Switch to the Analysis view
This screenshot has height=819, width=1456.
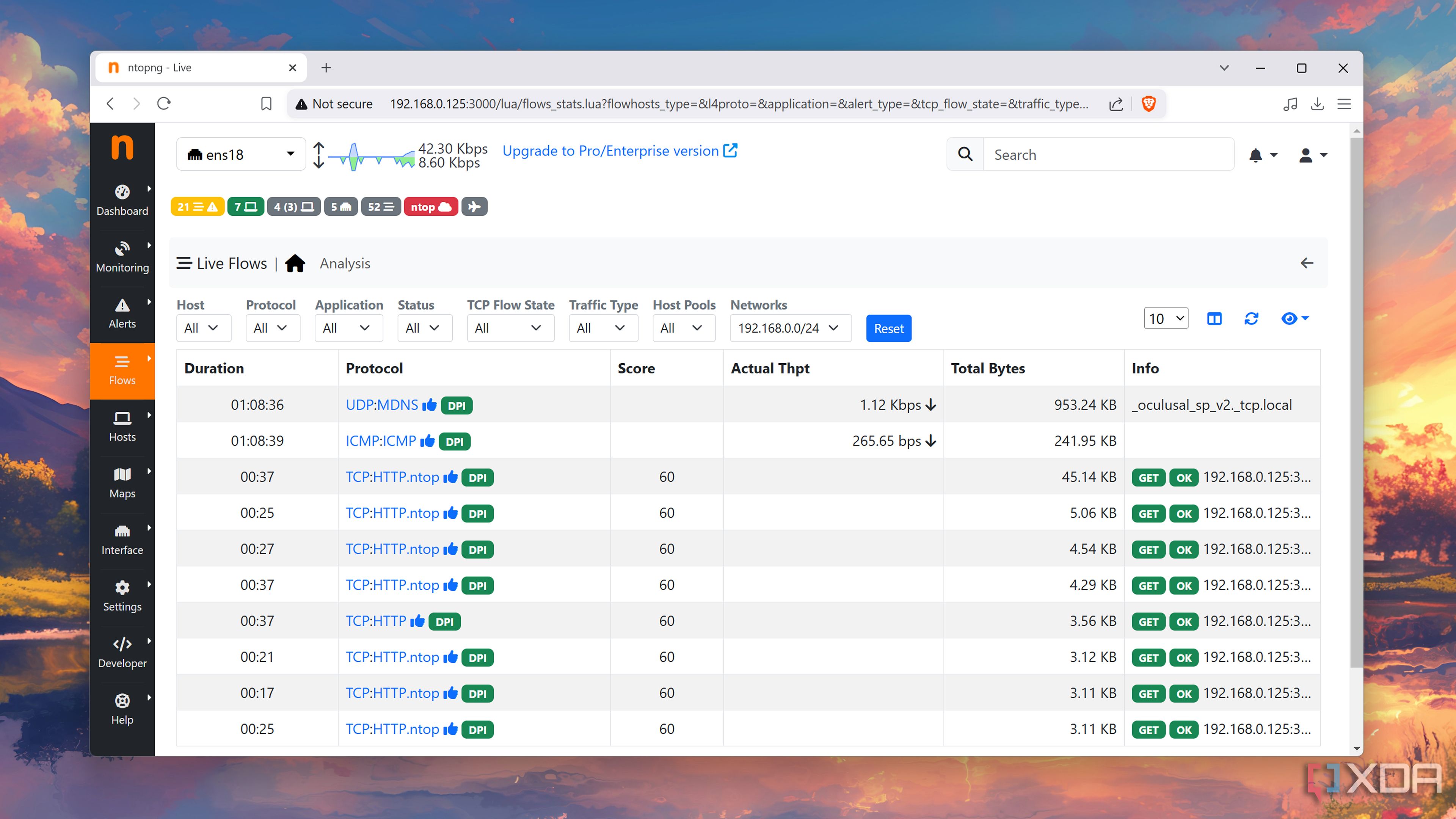[344, 263]
